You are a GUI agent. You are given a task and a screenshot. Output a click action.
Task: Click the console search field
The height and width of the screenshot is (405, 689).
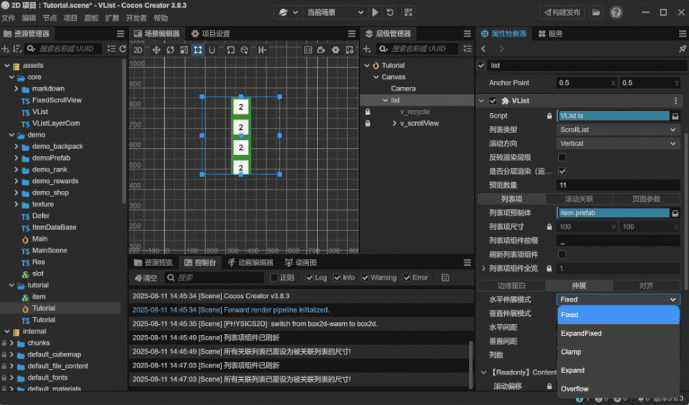coord(214,278)
